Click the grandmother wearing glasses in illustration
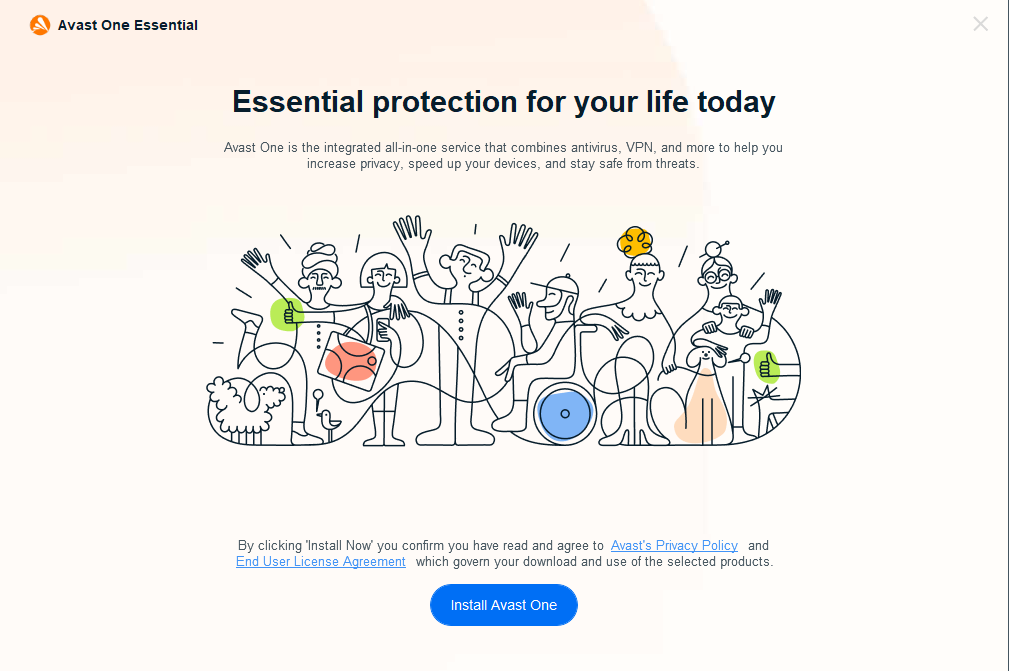 click(717, 270)
